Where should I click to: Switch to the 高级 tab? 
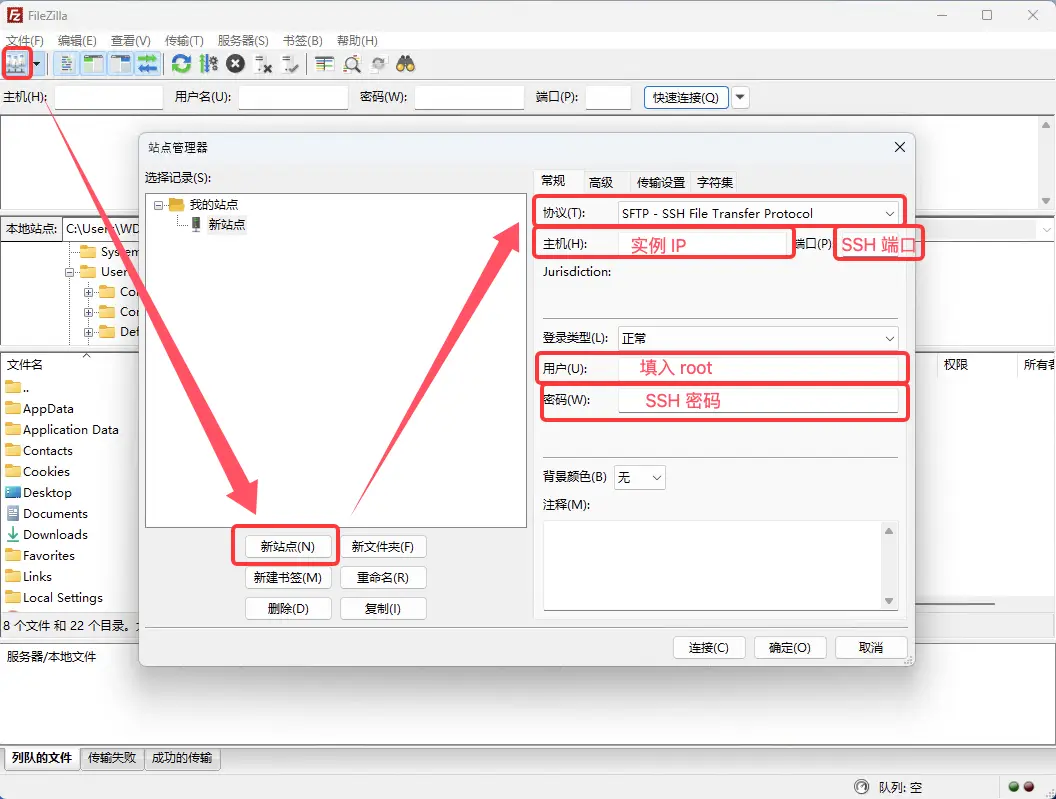tap(601, 182)
